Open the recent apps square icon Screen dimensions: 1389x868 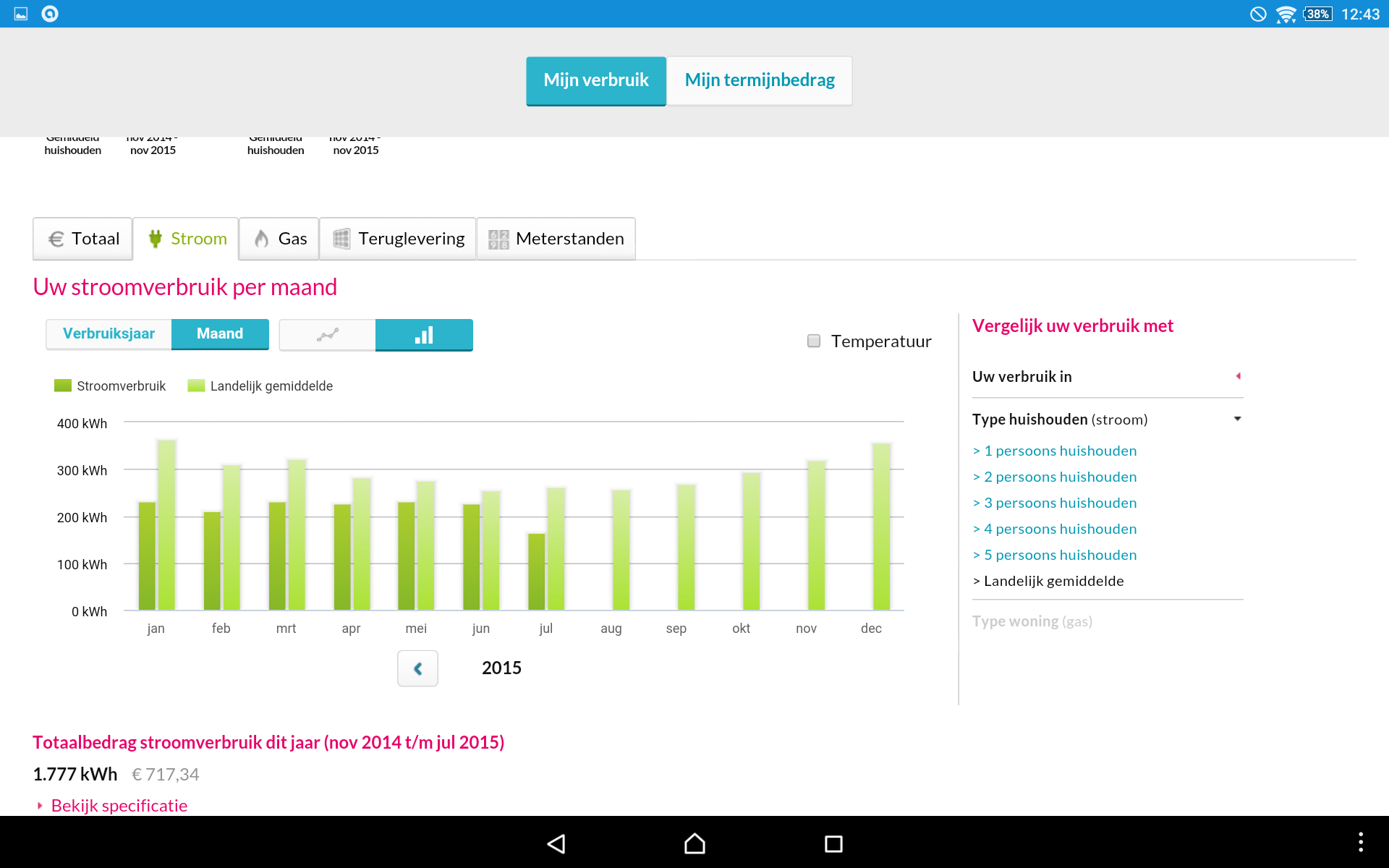pyautogui.click(x=833, y=843)
